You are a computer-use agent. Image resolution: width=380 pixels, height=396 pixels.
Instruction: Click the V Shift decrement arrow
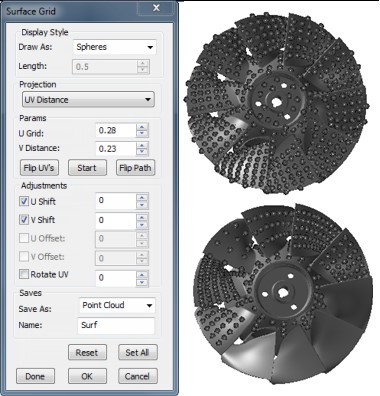tap(142, 225)
